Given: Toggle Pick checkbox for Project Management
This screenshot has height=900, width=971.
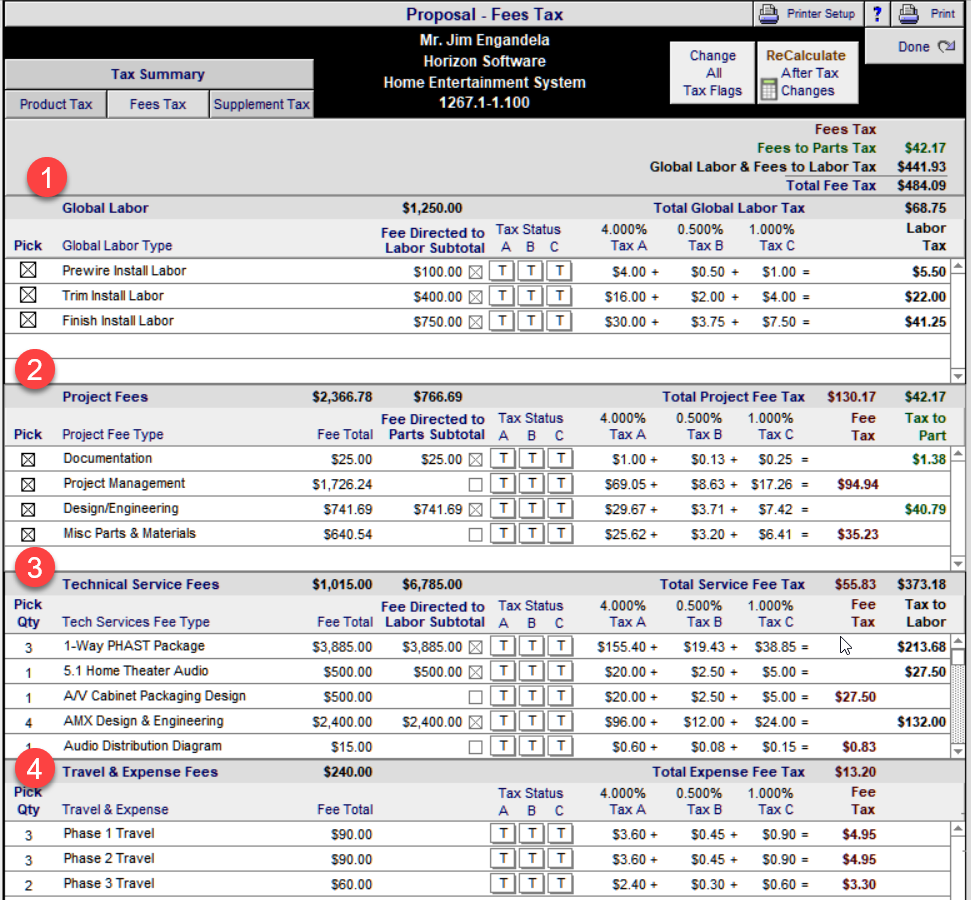Looking at the screenshot, I should (x=28, y=484).
